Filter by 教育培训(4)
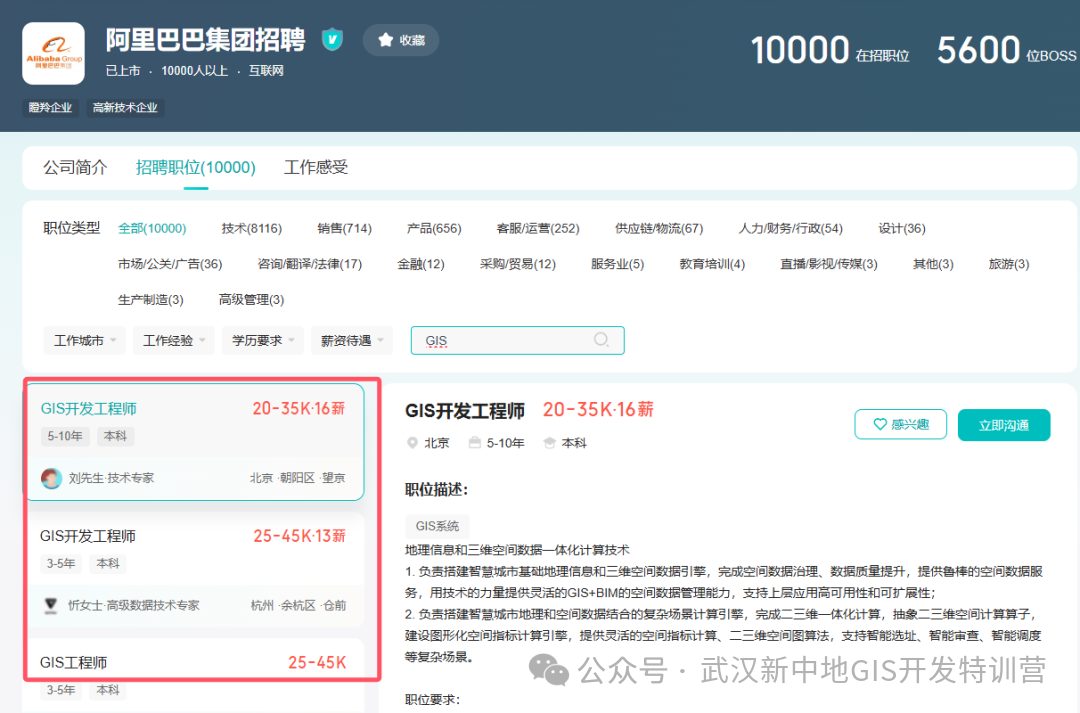The image size is (1080, 713). click(x=712, y=264)
